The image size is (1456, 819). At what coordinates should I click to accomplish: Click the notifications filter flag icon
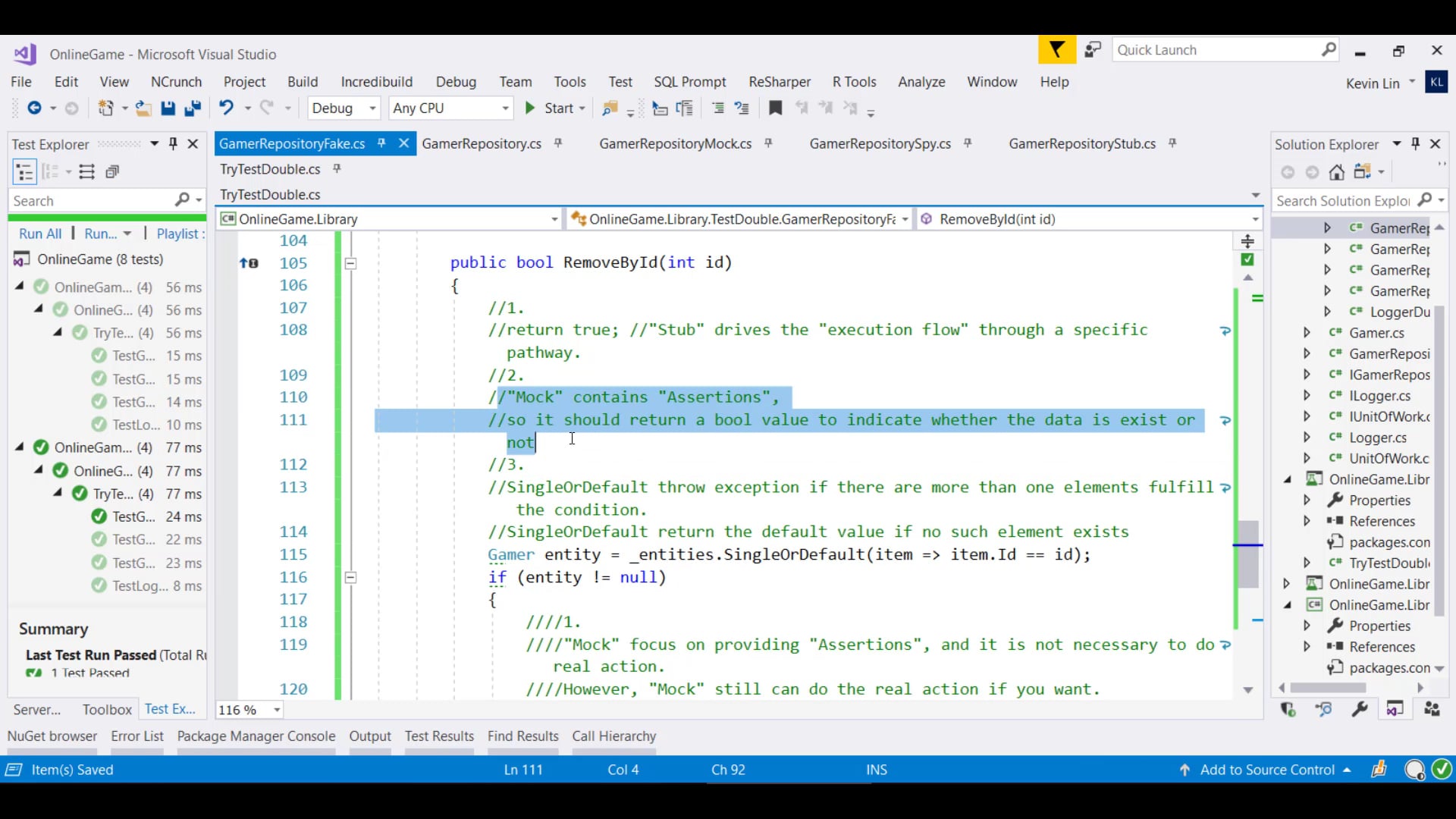(1056, 50)
